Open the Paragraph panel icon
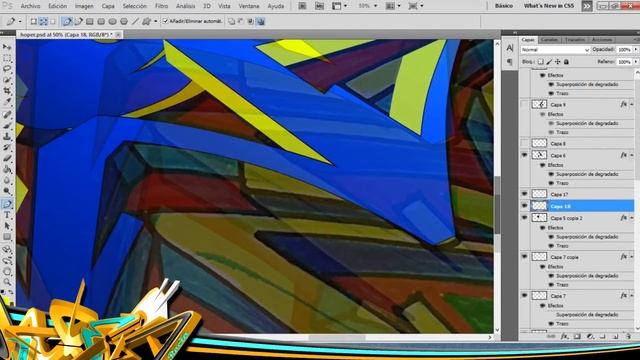Screen dimensions: 640x360 510,62
